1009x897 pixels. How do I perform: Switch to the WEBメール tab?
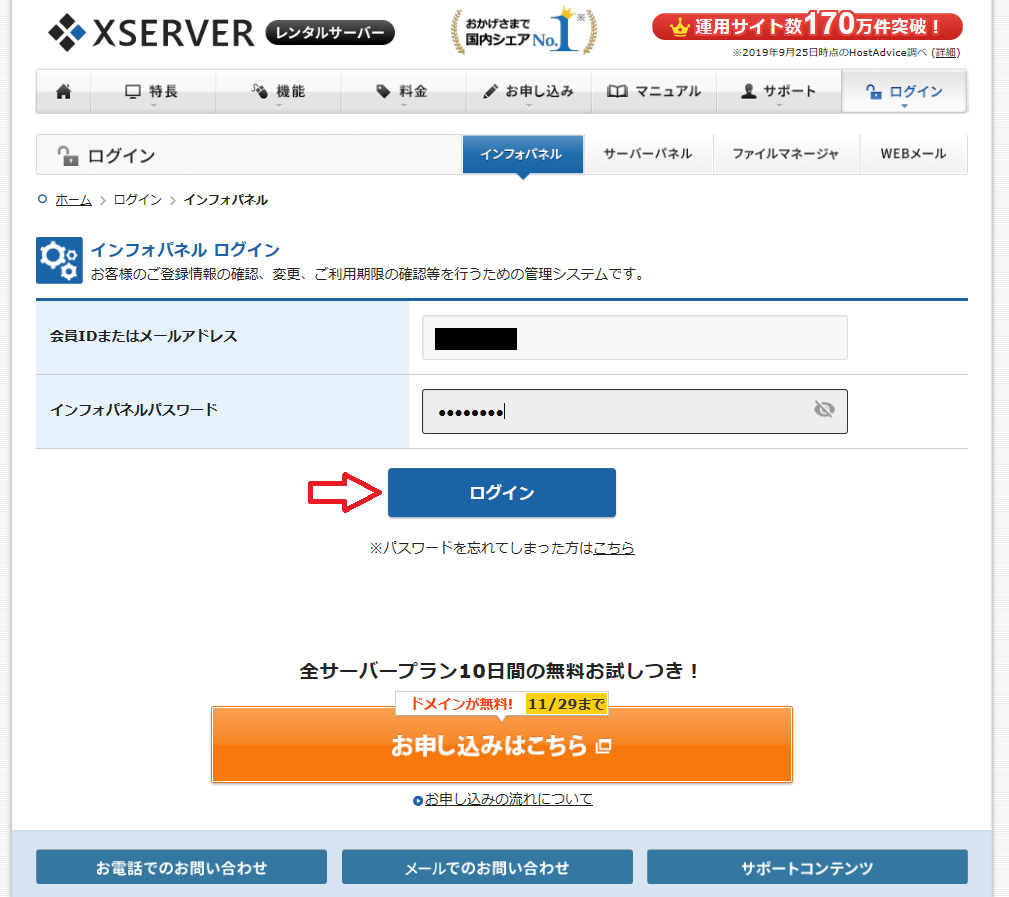click(x=913, y=154)
